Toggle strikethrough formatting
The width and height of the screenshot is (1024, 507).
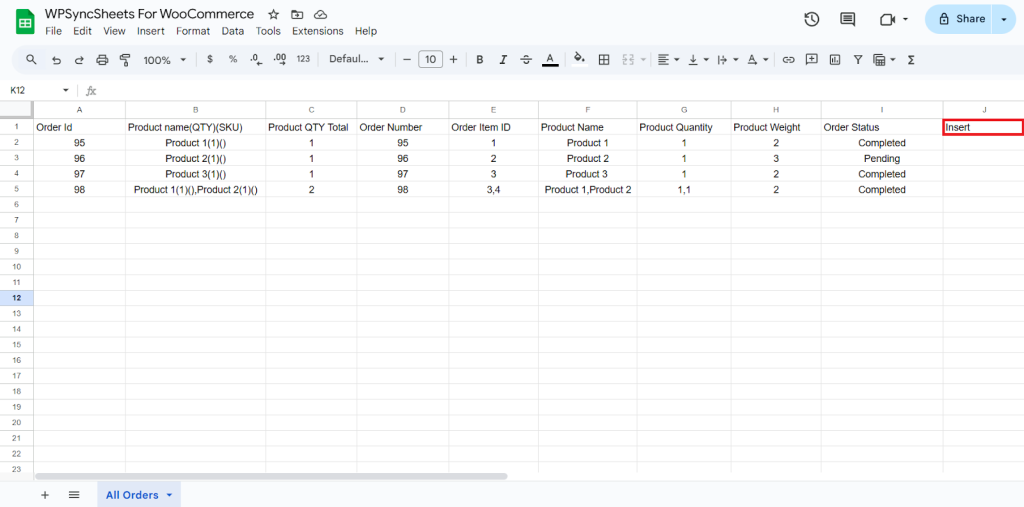526,59
